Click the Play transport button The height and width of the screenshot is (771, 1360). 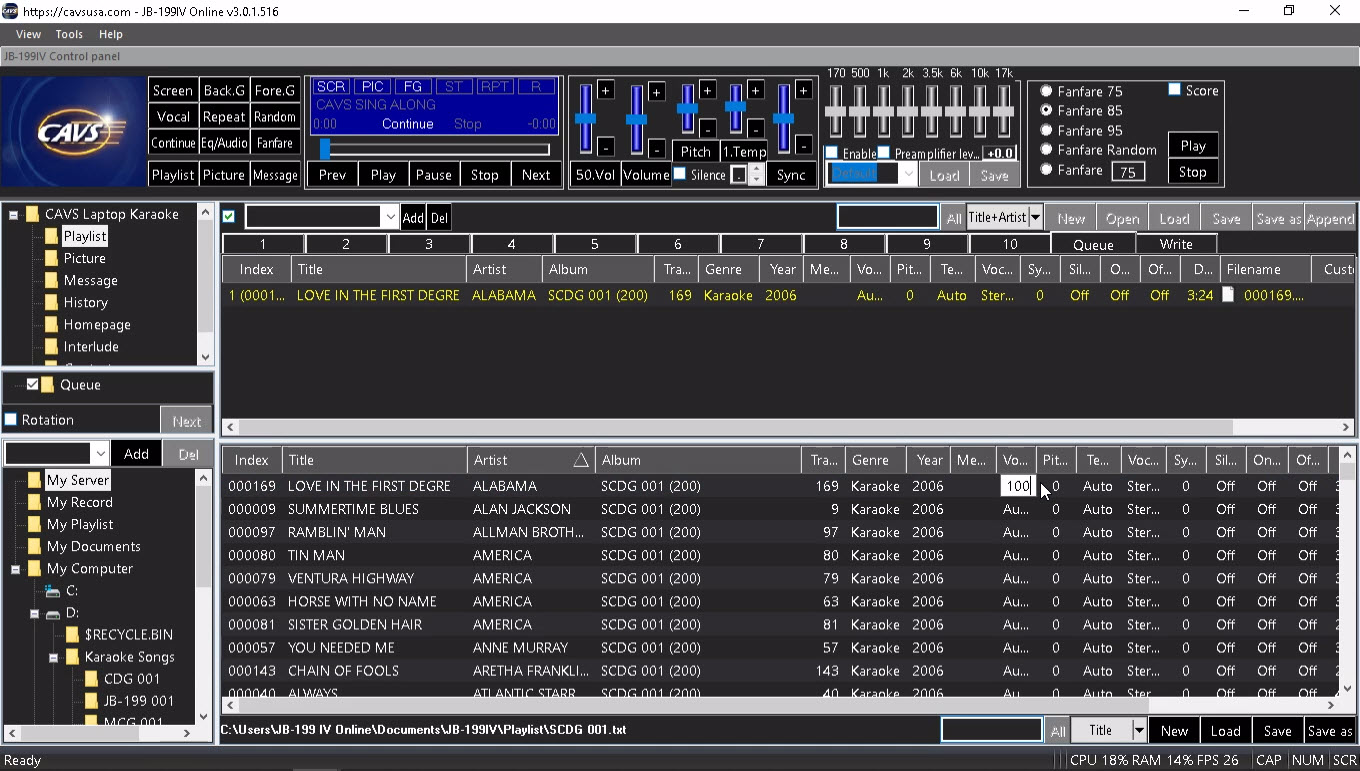383,174
